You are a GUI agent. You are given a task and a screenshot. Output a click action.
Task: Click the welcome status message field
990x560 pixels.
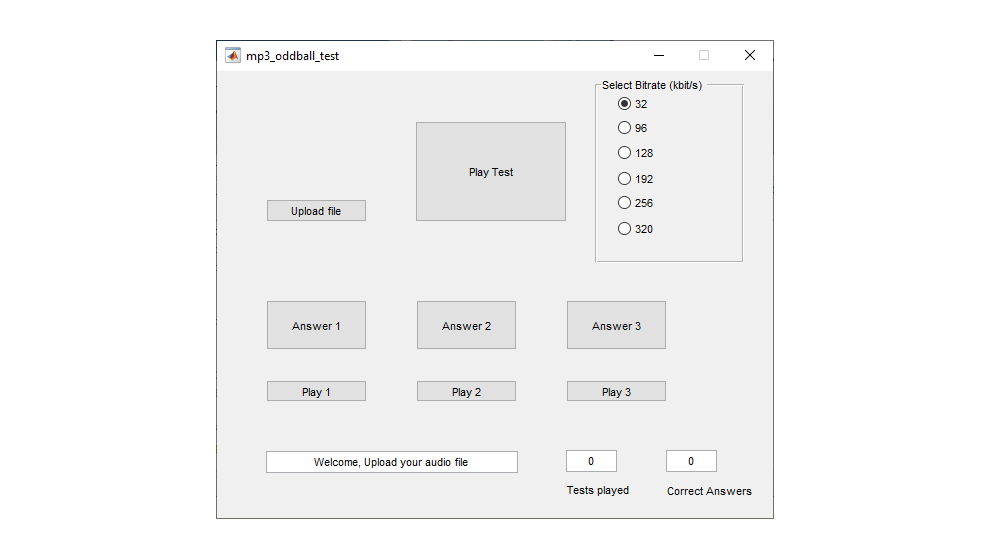click(391, 462)
